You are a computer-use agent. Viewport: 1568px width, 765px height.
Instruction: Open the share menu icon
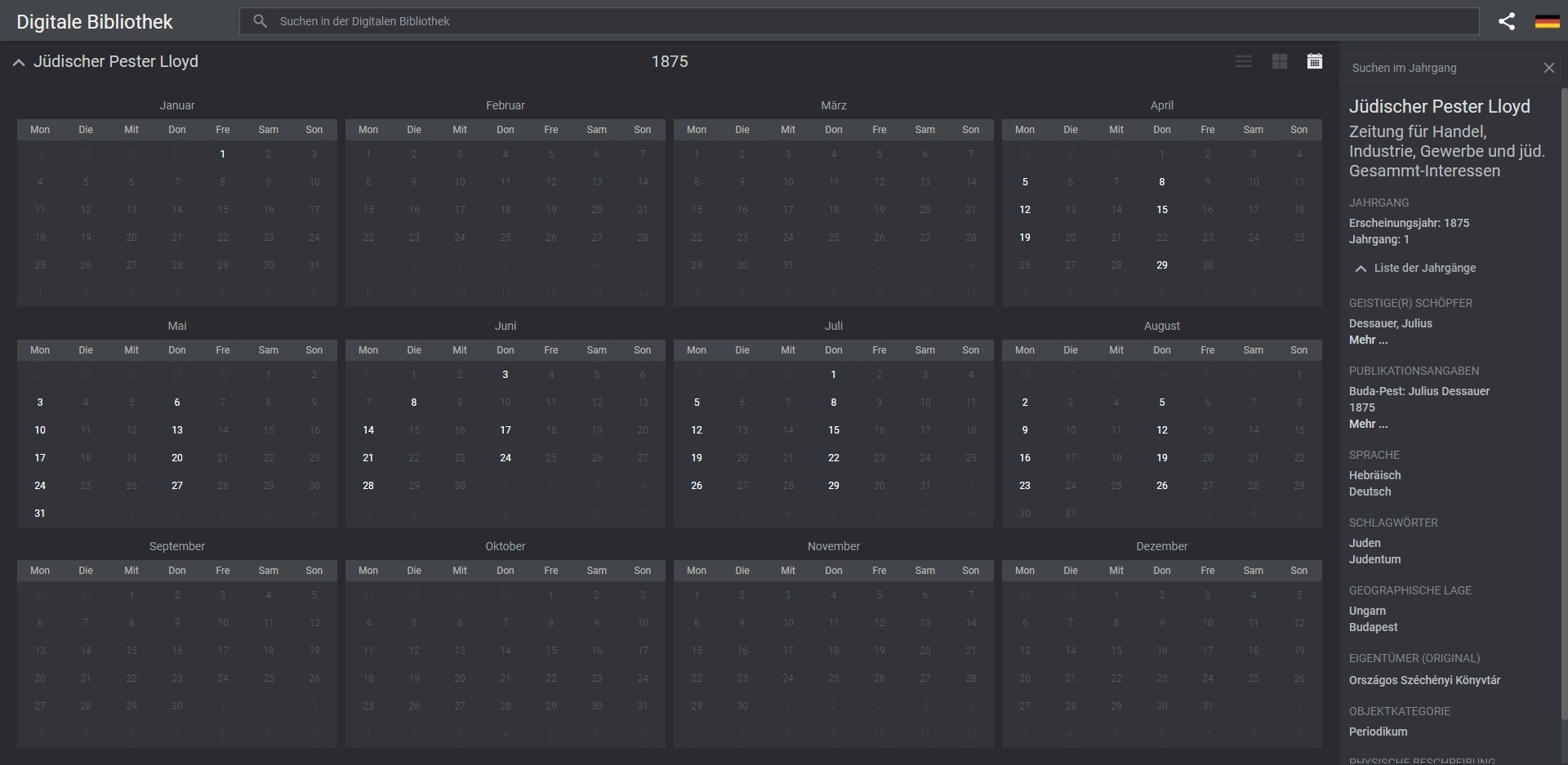click(1507, 21)
